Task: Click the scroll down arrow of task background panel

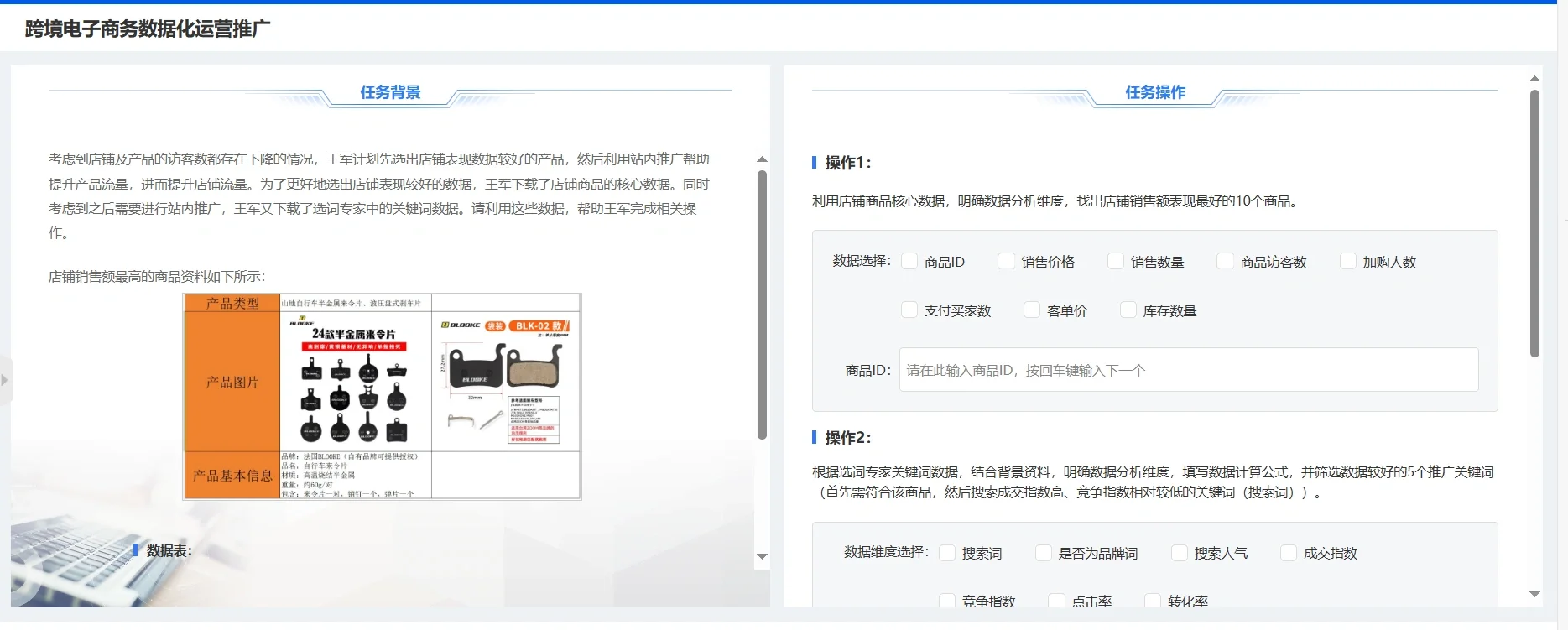Action: (762, 556)
